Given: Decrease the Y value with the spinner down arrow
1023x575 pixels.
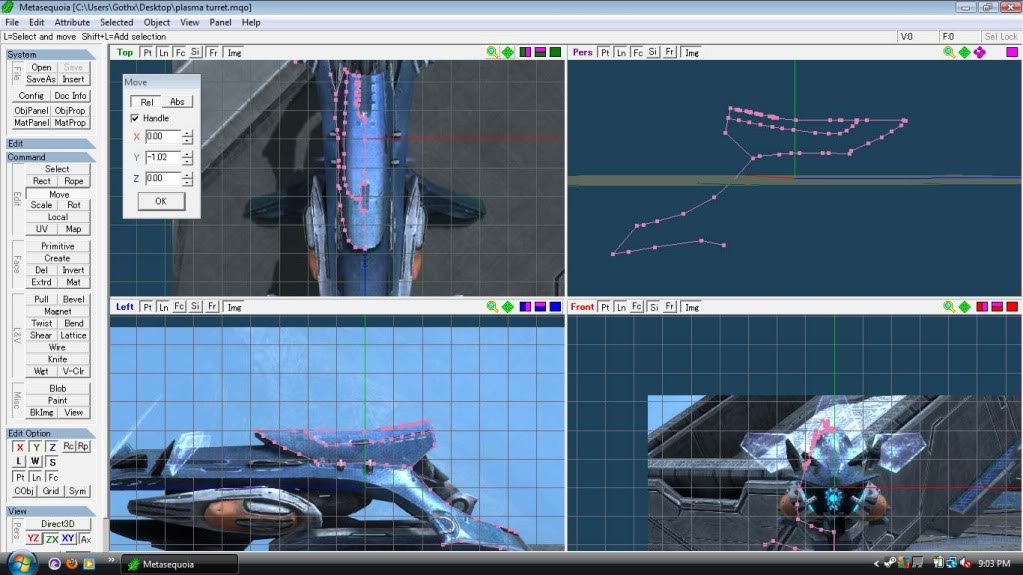Looking at the screenshot, I should (187, 161).
